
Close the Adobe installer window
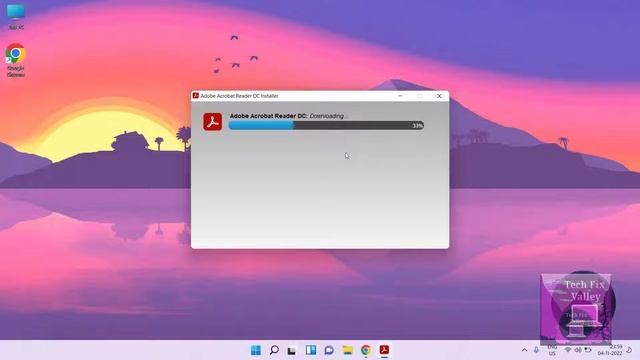[x=439, y=96]
